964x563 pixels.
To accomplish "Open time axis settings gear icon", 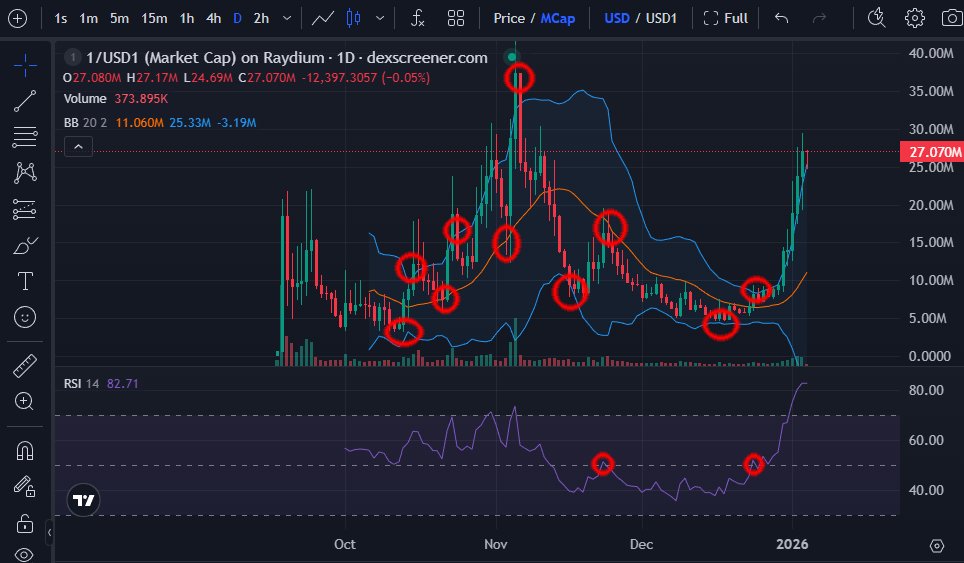I will (x=936, y=545).
